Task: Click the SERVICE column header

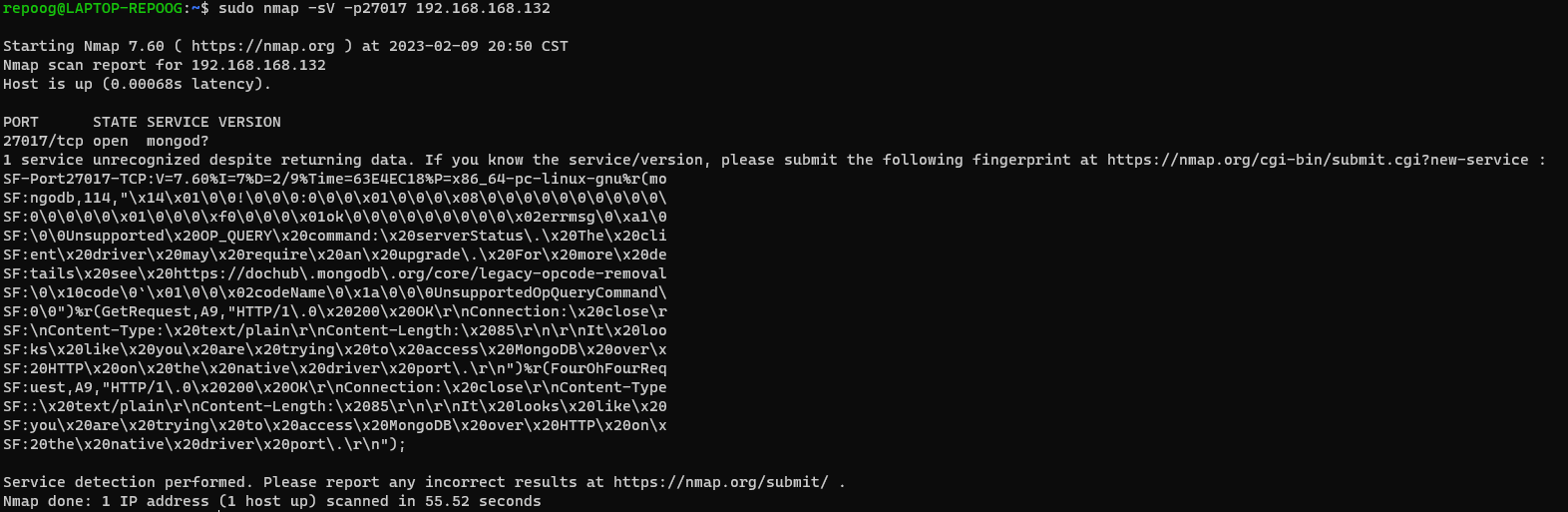Action: pyautogui.click(x=178, y=122)
